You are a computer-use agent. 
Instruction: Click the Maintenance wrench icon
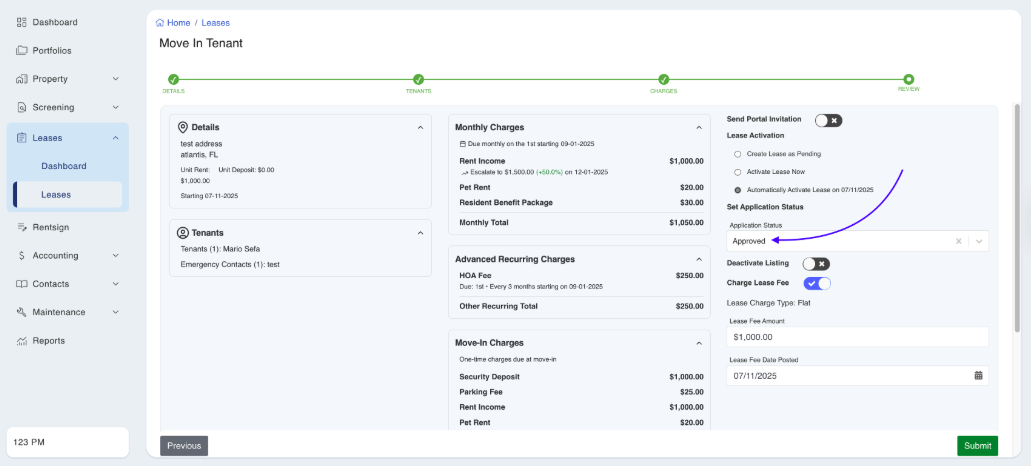point(22,312)
